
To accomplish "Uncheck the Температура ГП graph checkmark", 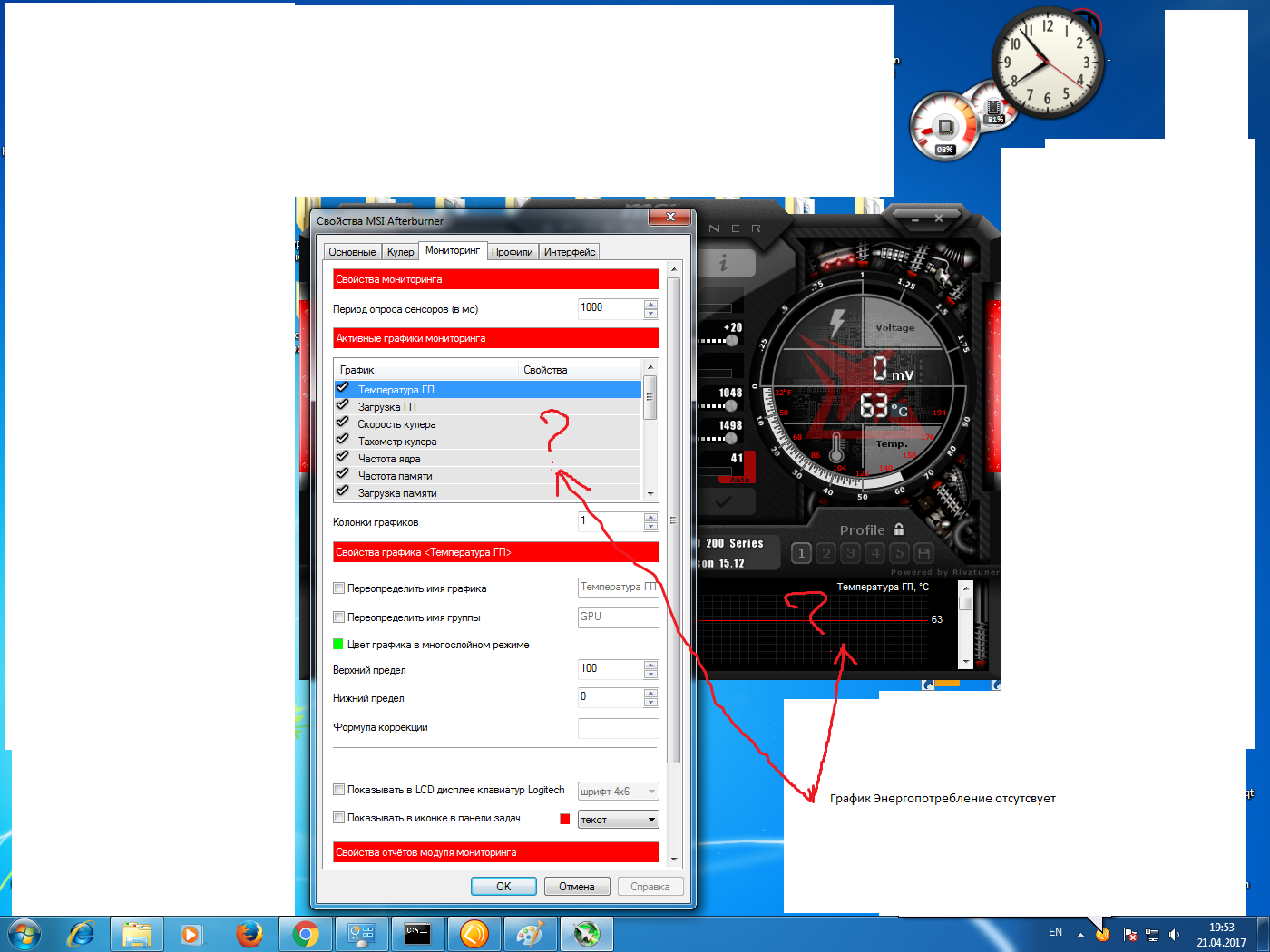I will click(x=343, y=388).
